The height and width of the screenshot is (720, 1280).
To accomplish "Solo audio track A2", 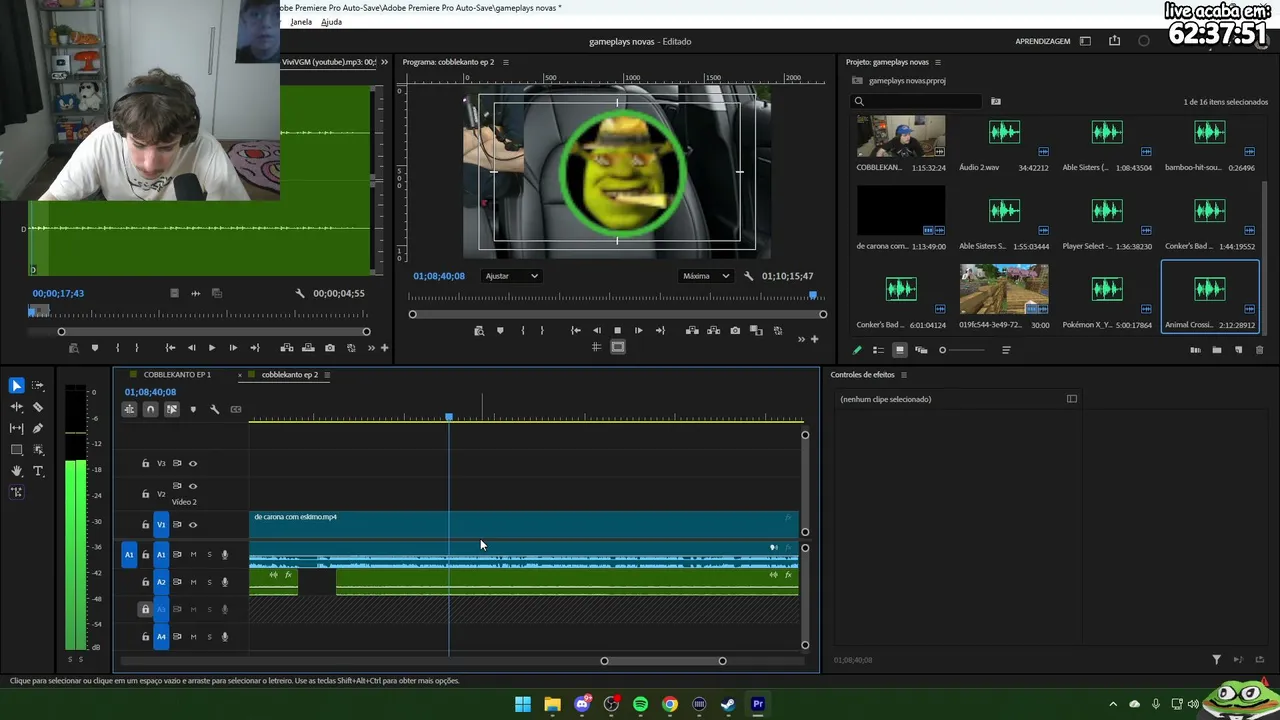I will click(209, 582).
